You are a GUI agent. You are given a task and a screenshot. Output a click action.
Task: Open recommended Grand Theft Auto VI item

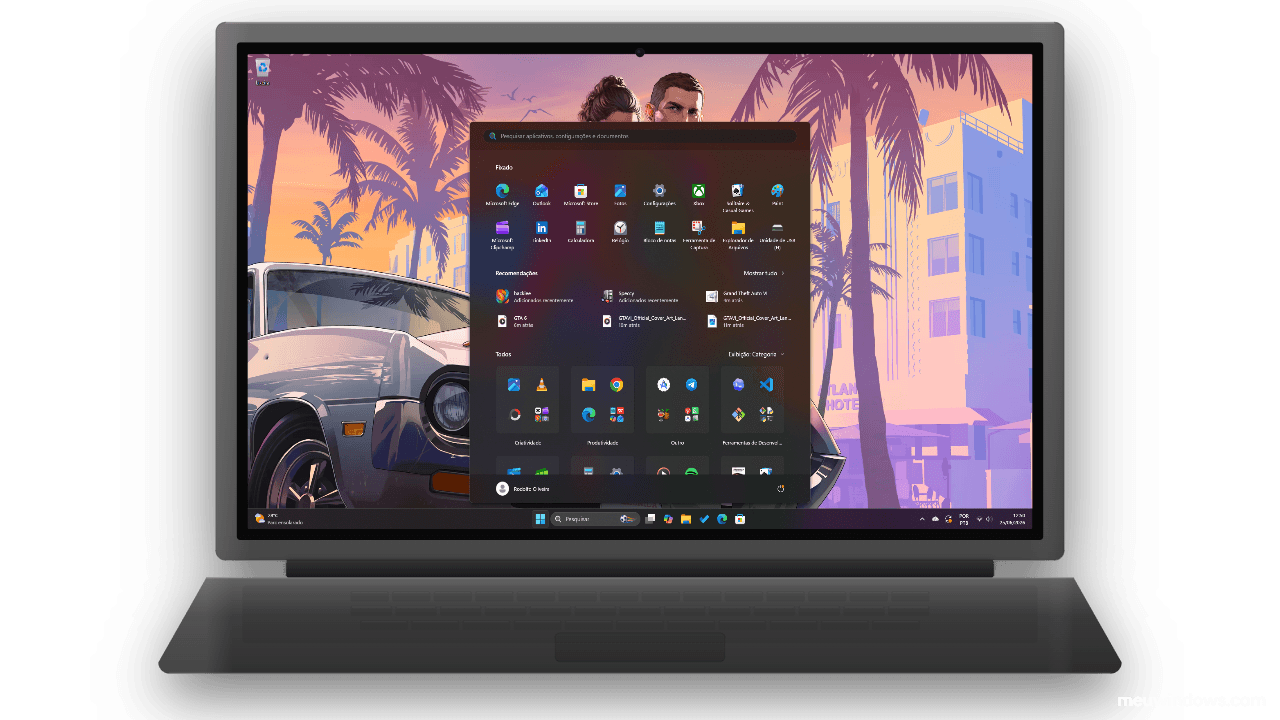(x=738, y=296)
